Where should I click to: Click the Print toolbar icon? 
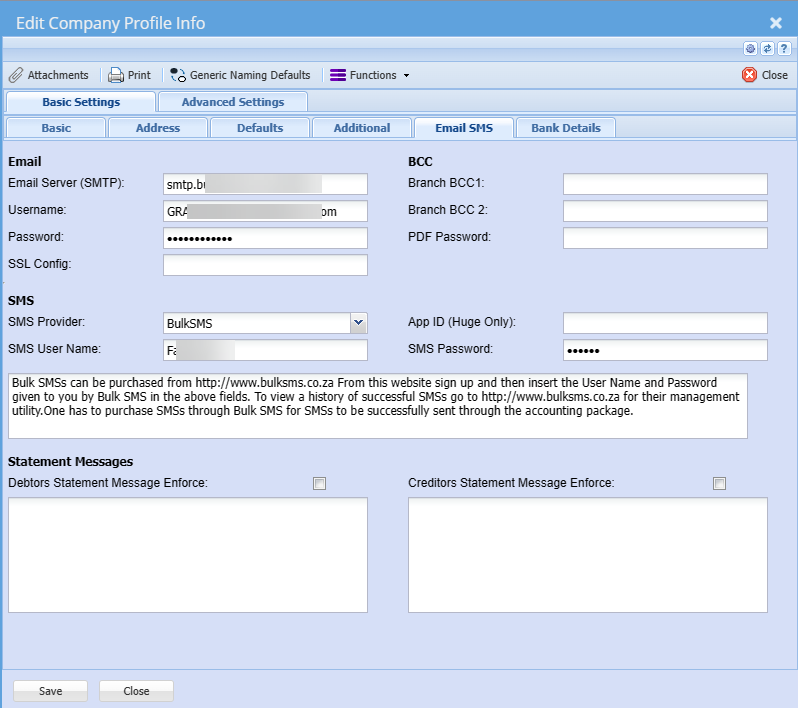click(129, 75)
